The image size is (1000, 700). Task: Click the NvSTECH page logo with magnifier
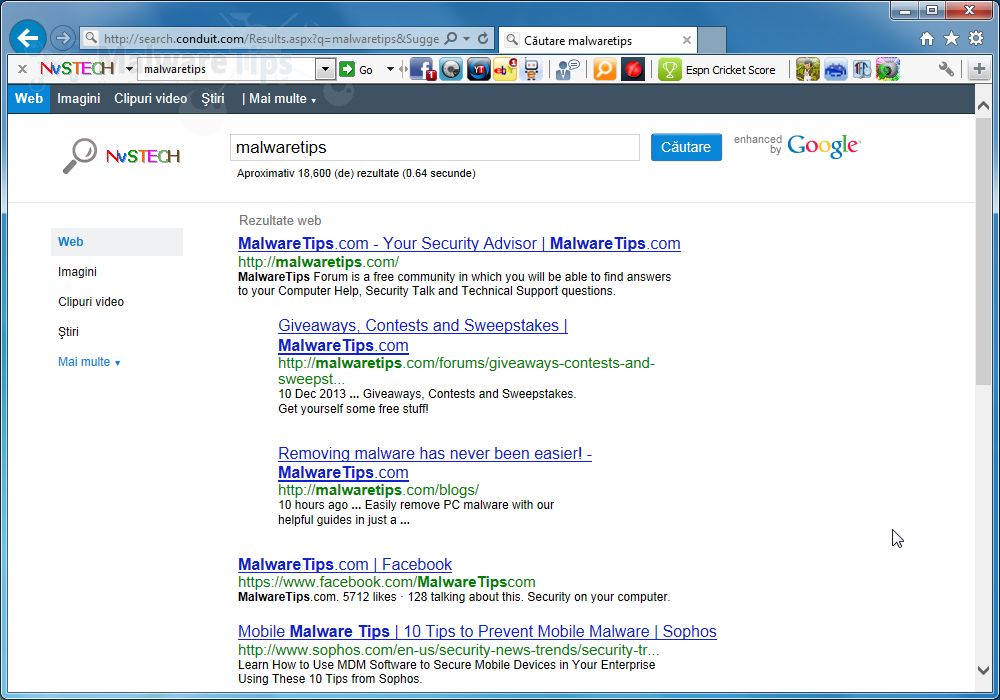click(122, 156)
